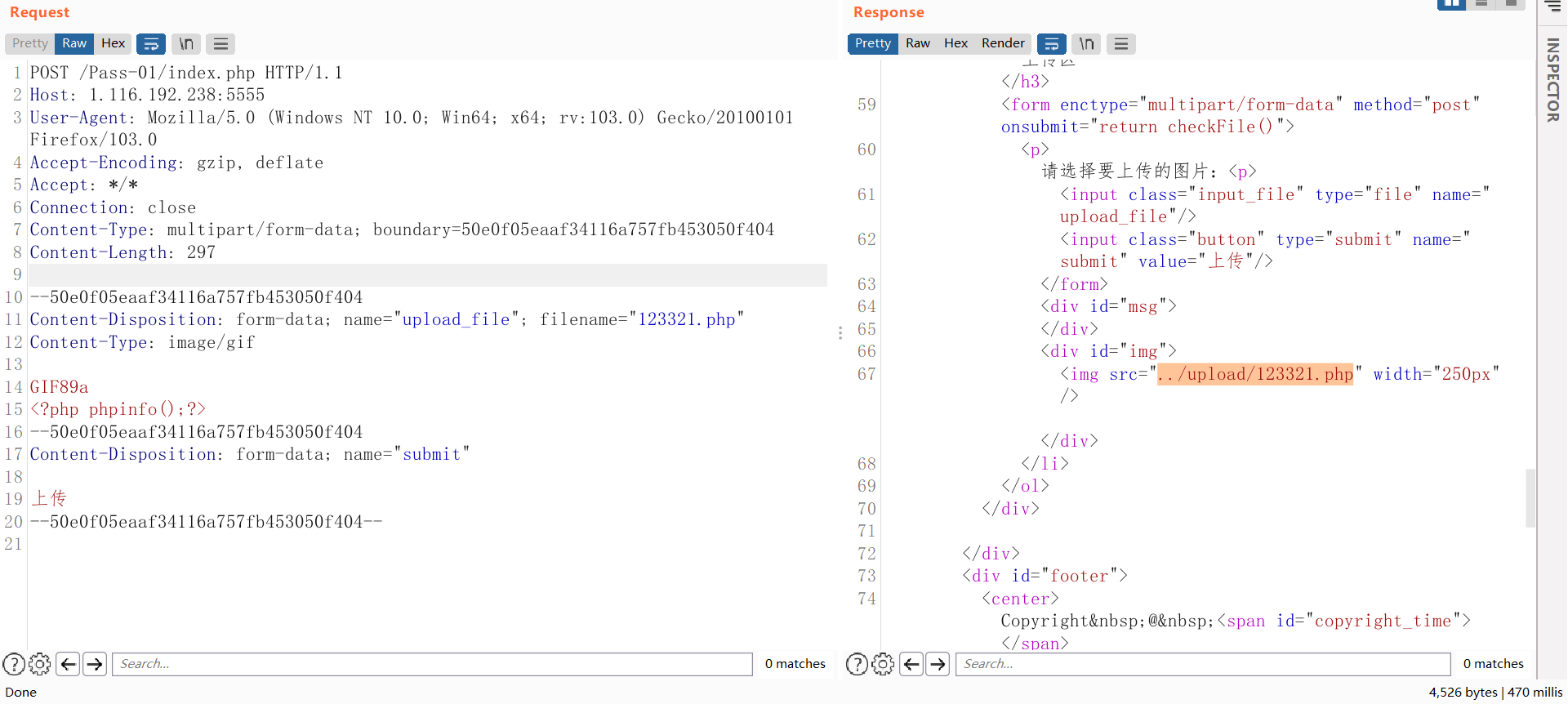The height and width of the screenshot is (704, 1568).
Task: Click onsubmit="return checkFile()" in Response
Action: point(1147,127)
